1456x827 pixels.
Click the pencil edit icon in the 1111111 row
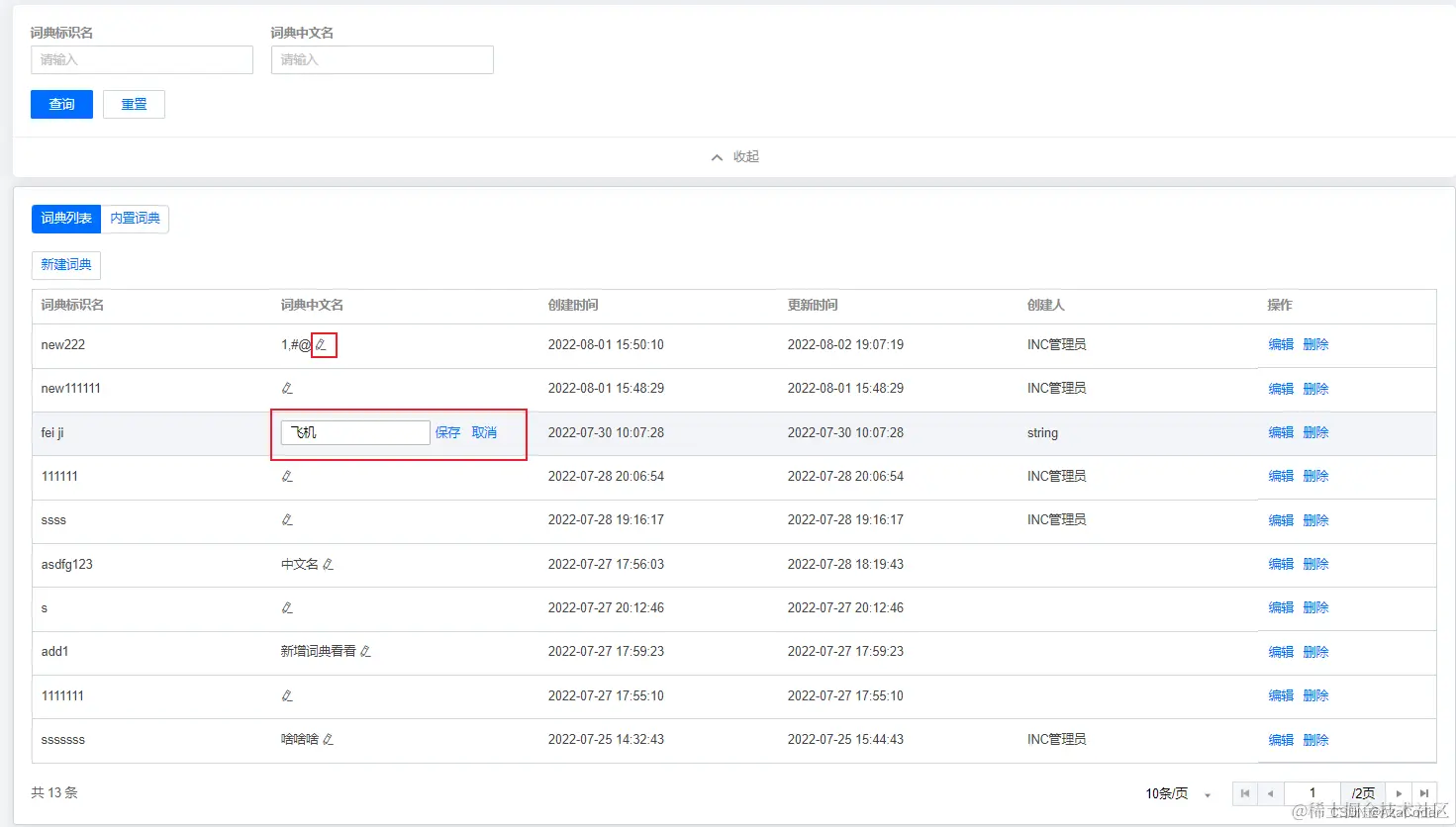pyautogui.click(x=287, y=696)
